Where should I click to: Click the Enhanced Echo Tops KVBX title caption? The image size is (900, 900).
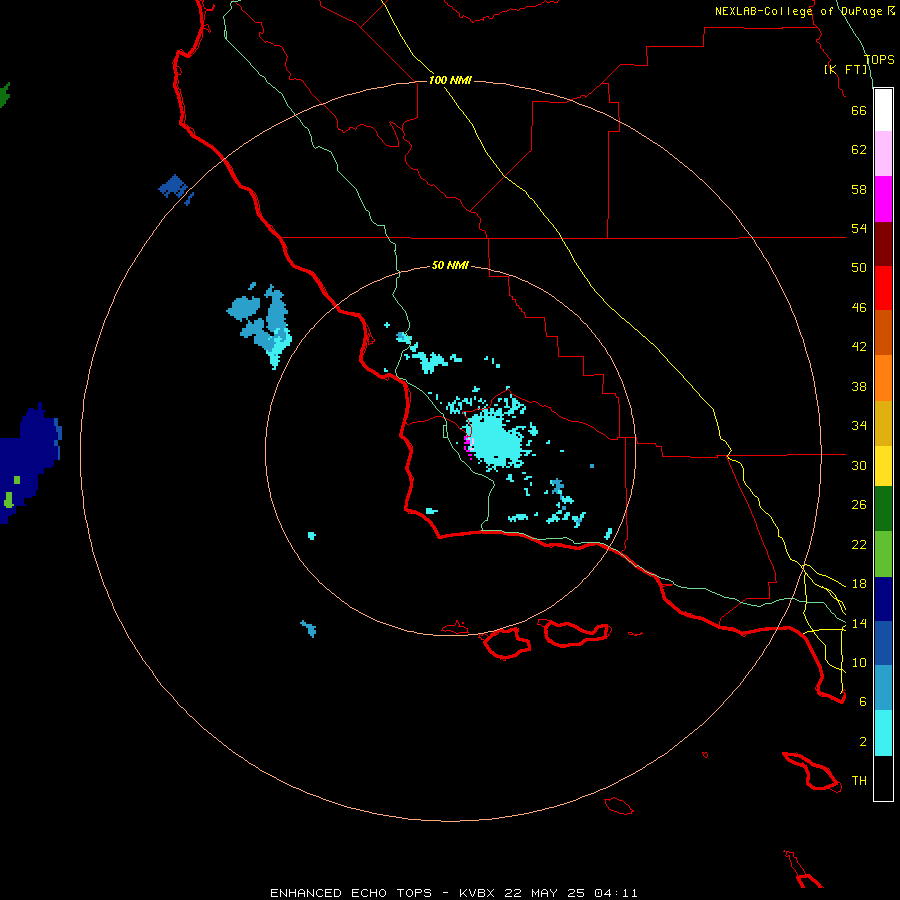point(453,893)
